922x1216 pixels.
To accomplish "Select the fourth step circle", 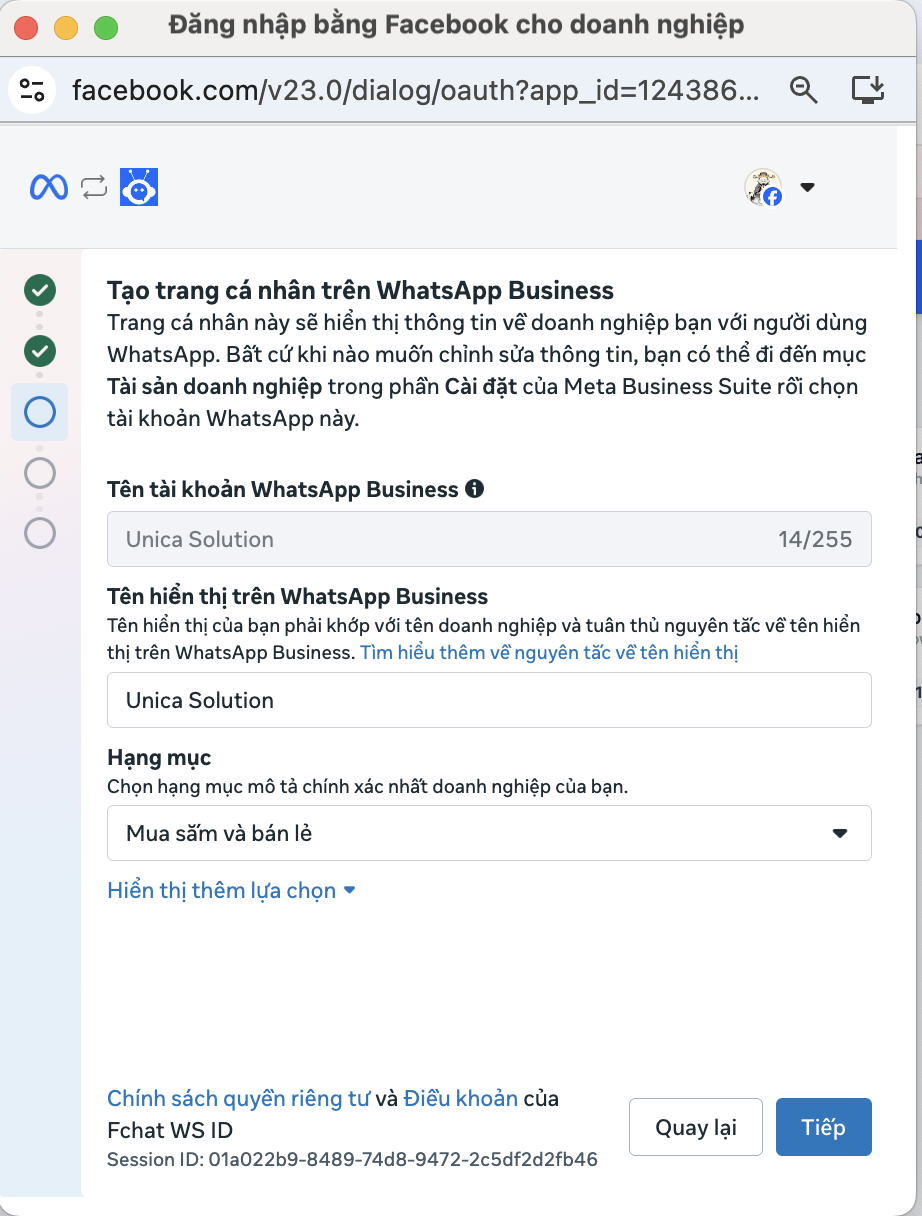I will 40,472.
